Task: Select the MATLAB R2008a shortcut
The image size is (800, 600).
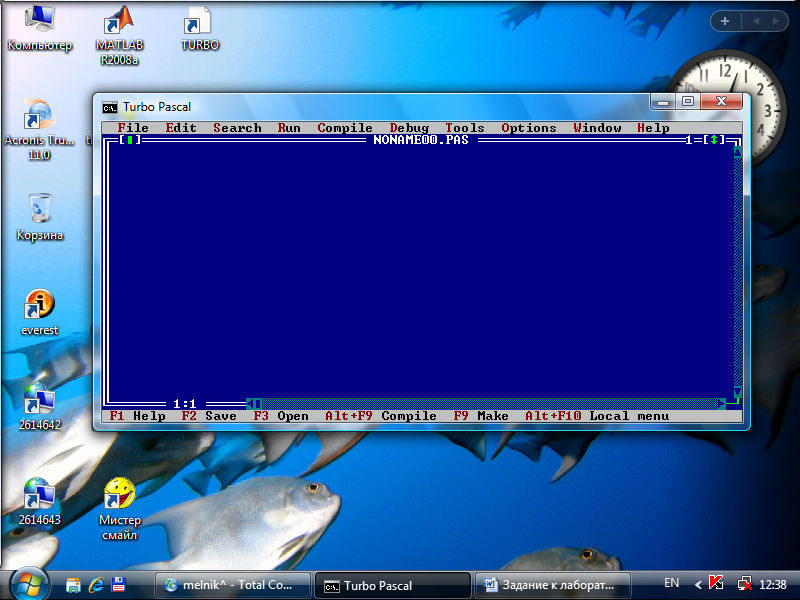Action: coord(119,36)
